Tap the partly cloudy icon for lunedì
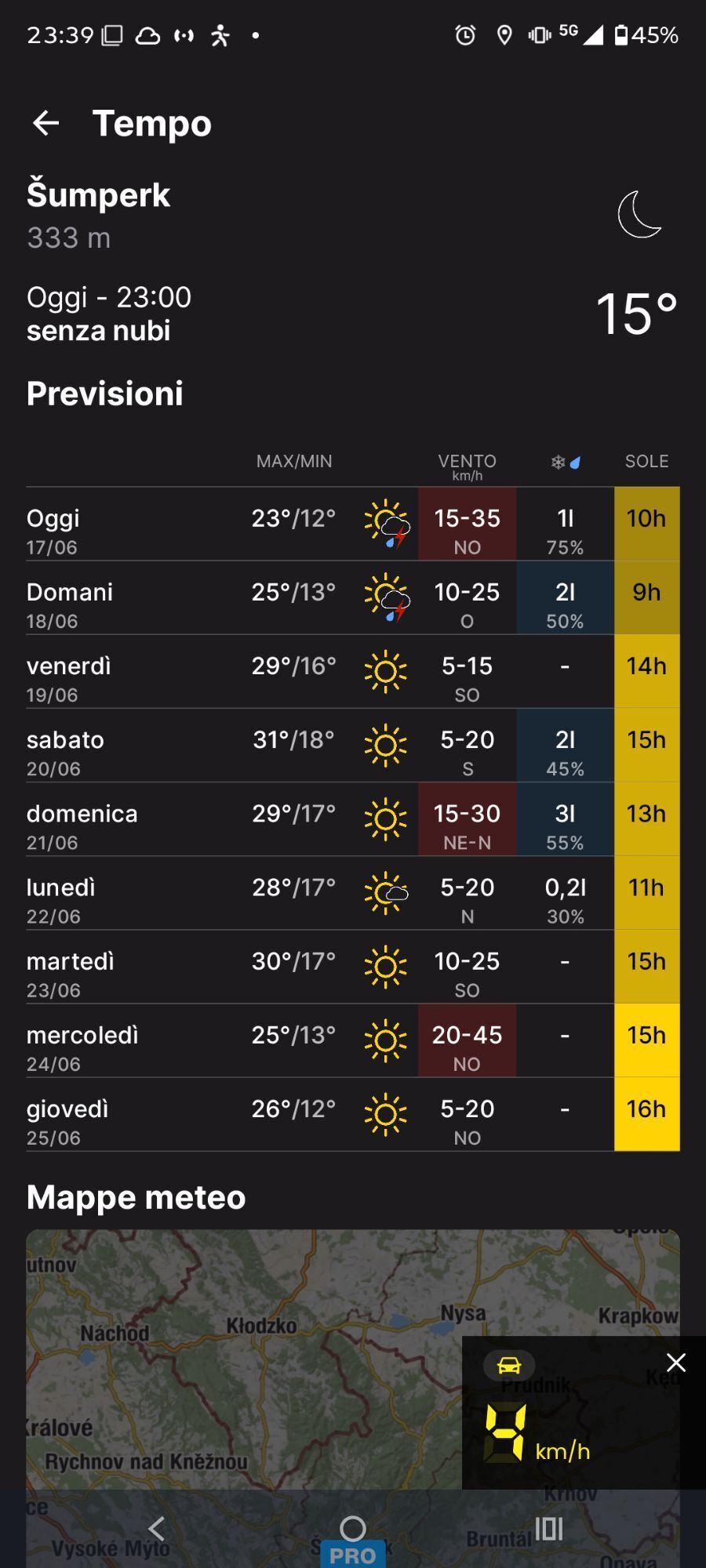This screenshot has height=1568, width=706. 387,892
